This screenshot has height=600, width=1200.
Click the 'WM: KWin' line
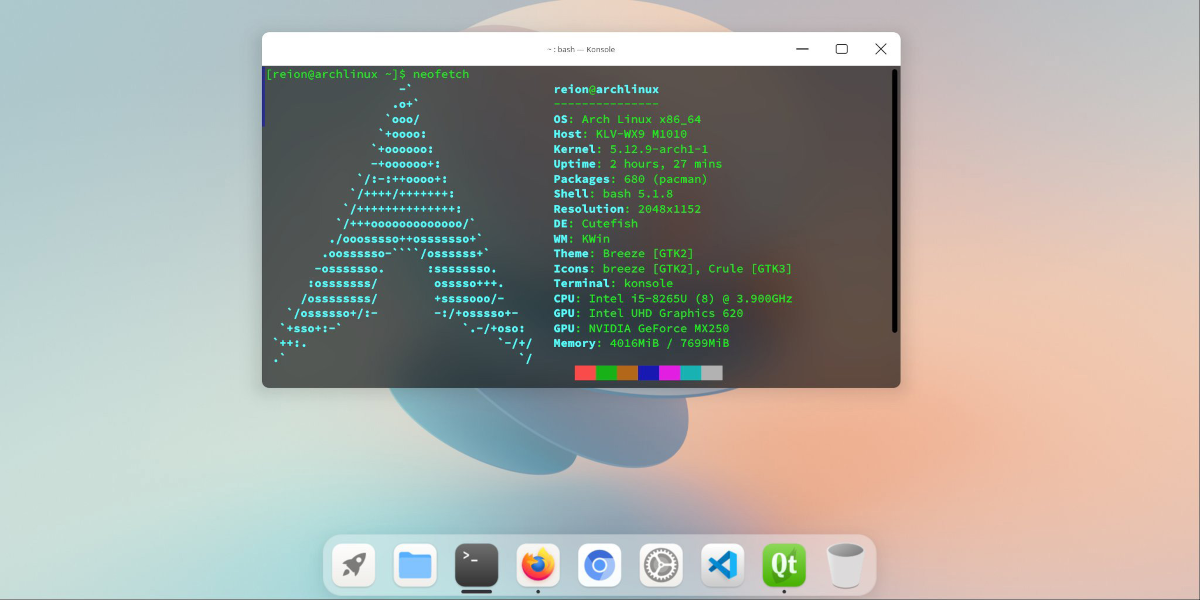[582, 239]
